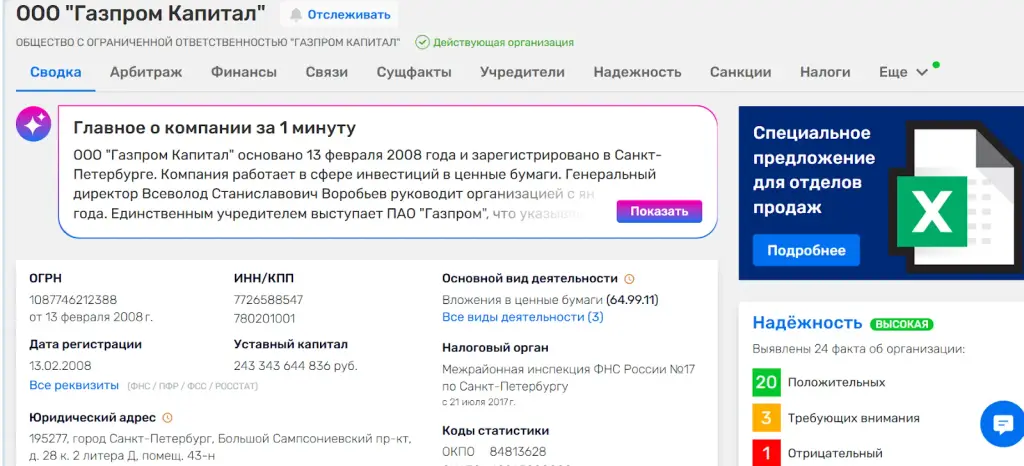The image size is (1024, 466).
Task: View the Санкции tab
Action: (x=741, y=72)
